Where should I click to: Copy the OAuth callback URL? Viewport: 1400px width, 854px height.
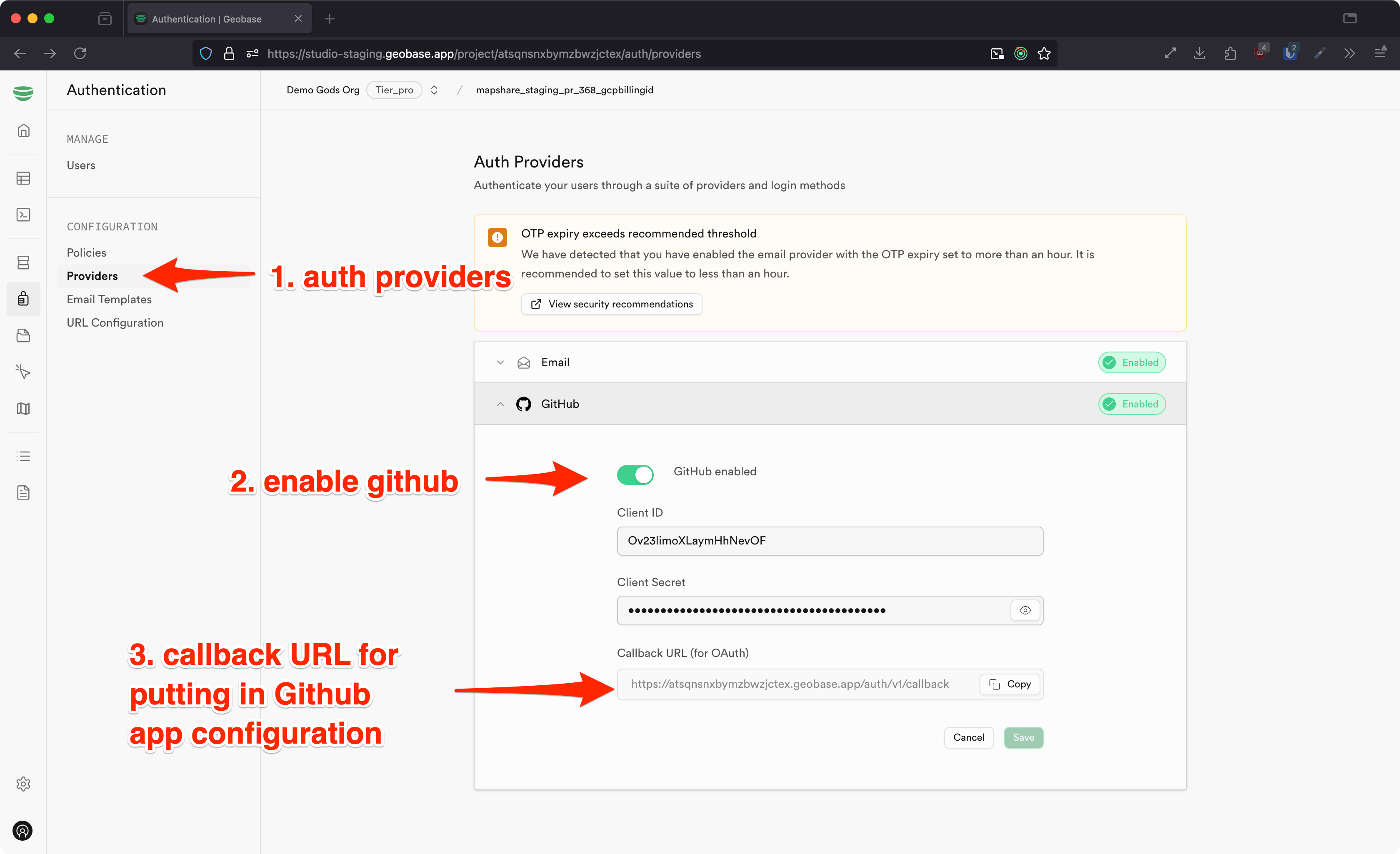pos(1010,684)
